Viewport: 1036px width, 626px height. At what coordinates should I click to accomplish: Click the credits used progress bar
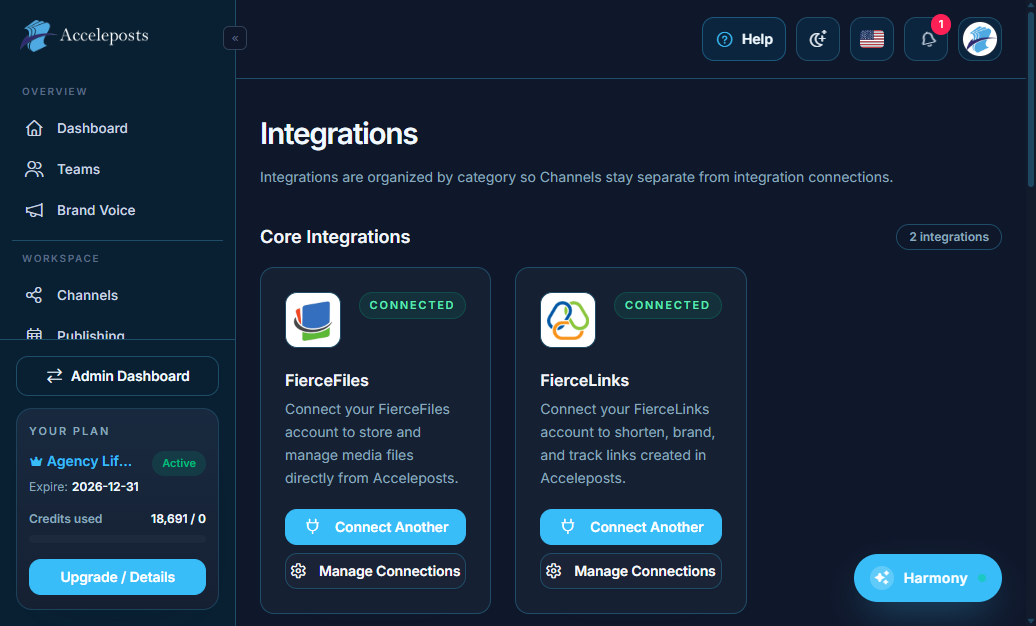point(118,539)
